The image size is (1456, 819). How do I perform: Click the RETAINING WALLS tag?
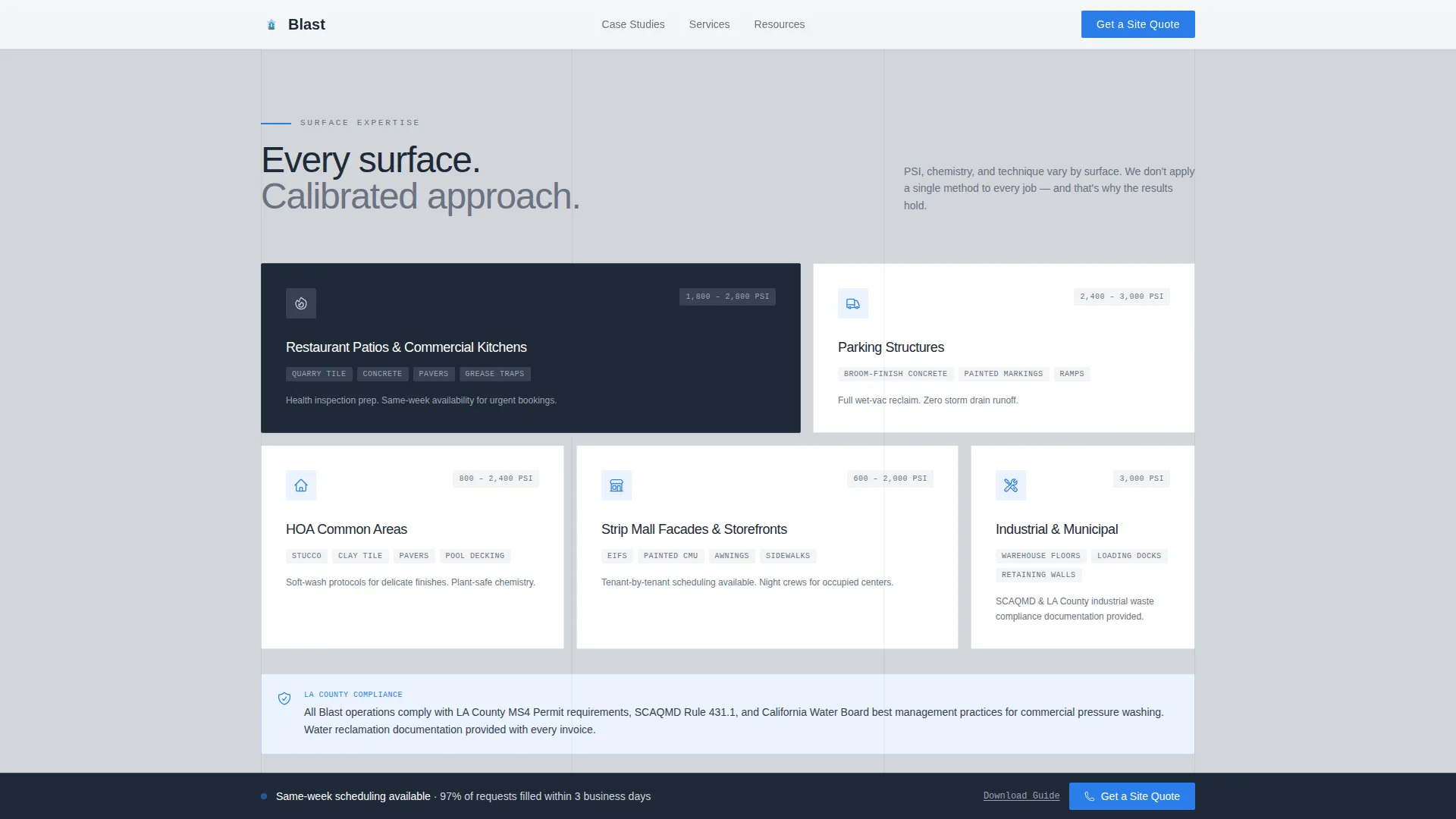(1038, 575)
